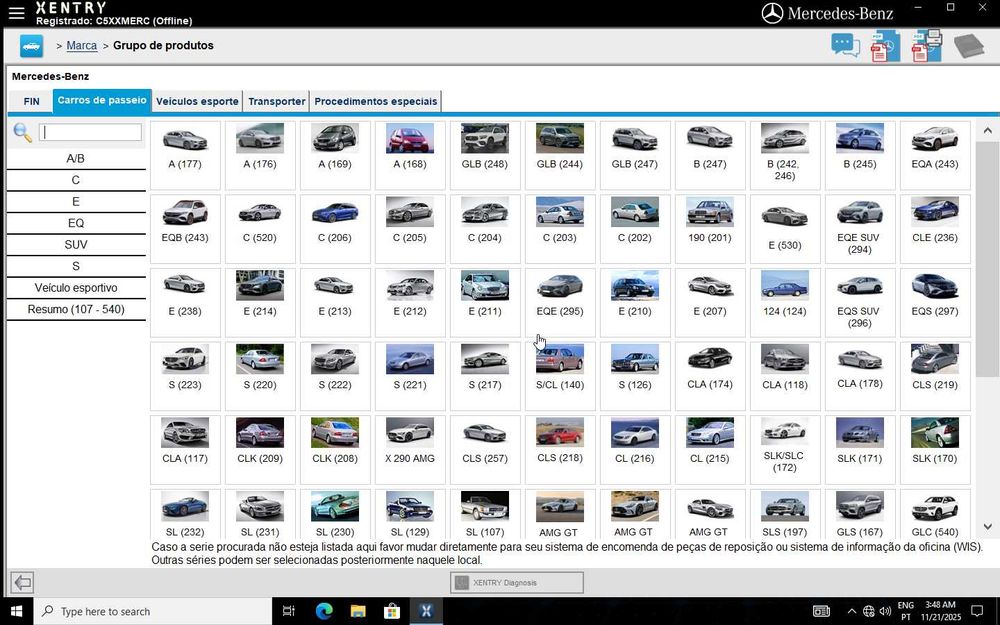Select the C (206) blue car

click(335, 228)
